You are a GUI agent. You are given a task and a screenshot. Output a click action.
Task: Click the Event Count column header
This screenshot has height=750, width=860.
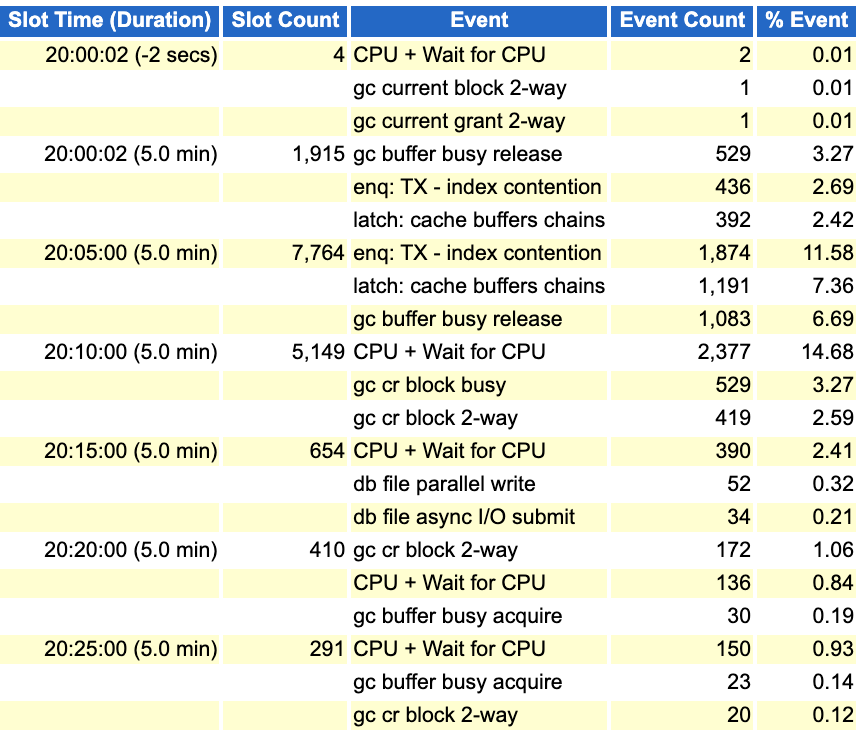pyautogui.click(x=682, y=20)
